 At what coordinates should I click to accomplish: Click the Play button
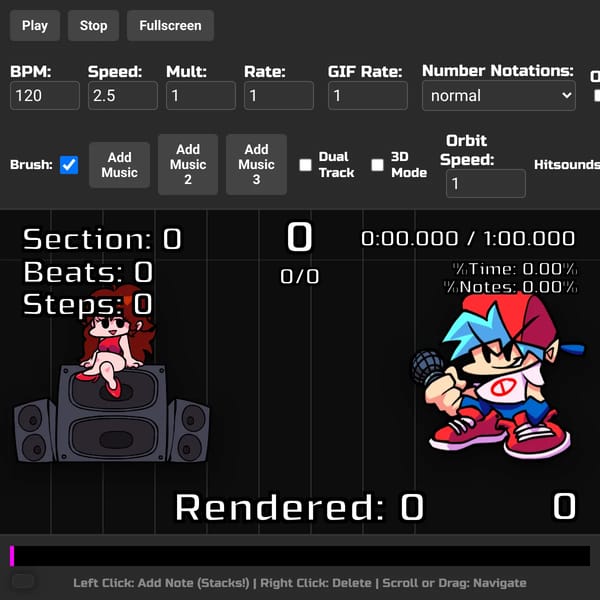point(35,26)
